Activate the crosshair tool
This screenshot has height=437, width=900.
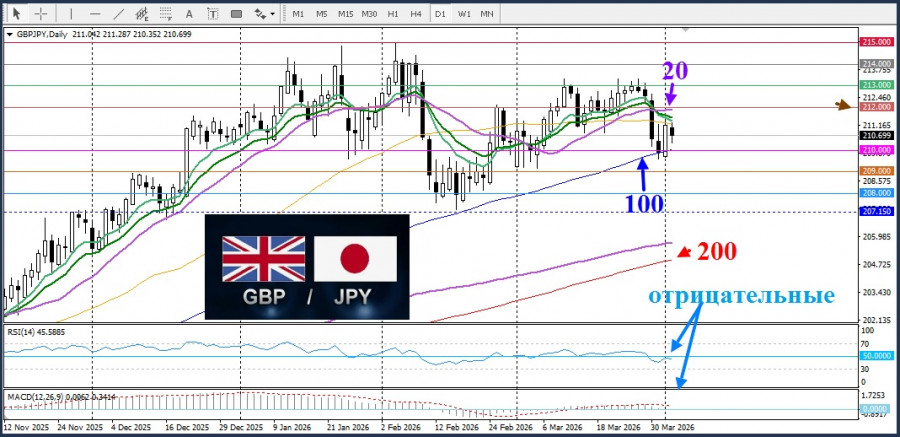click(41, 13)
